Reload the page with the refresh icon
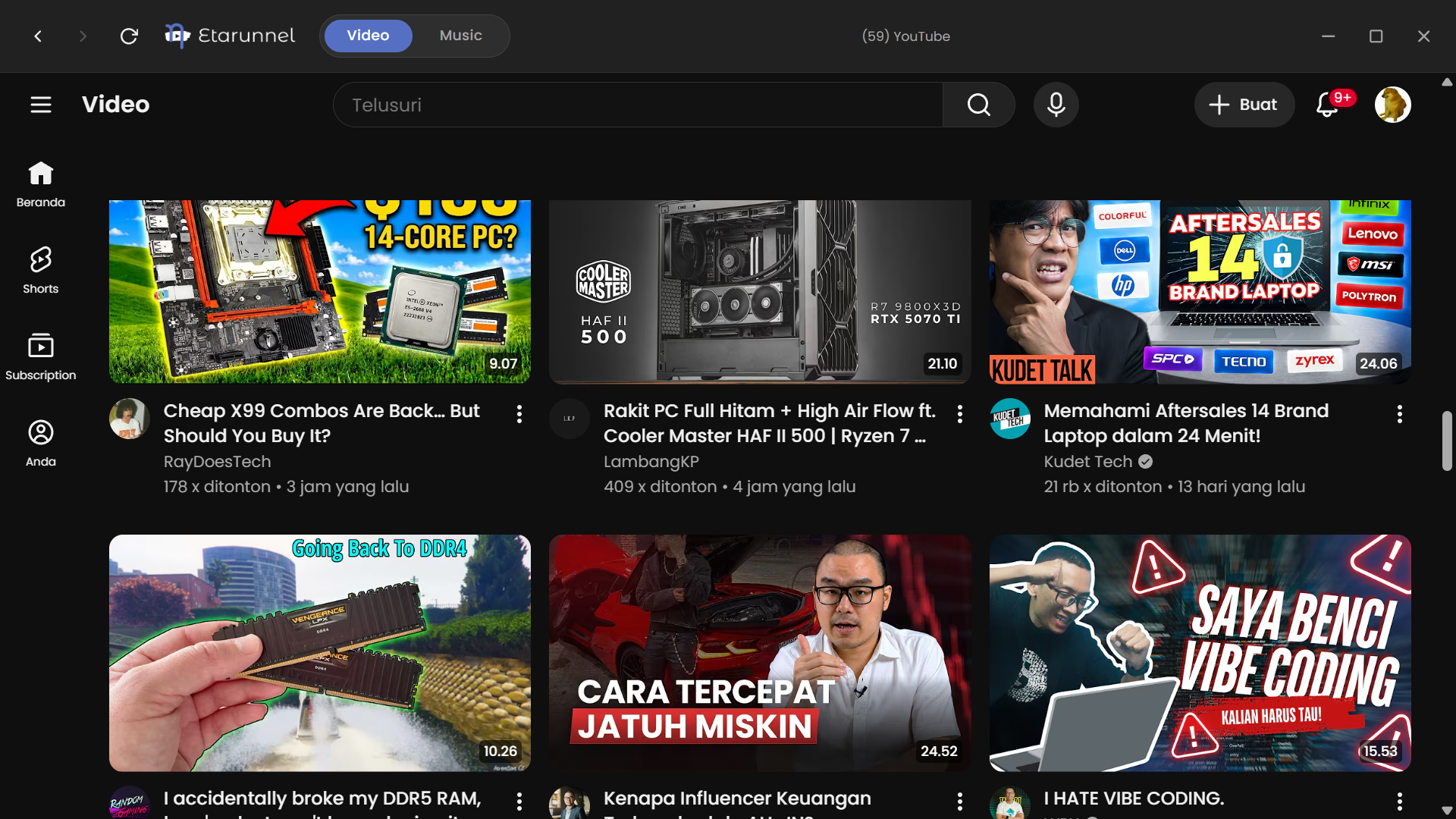 click(129, 36)
